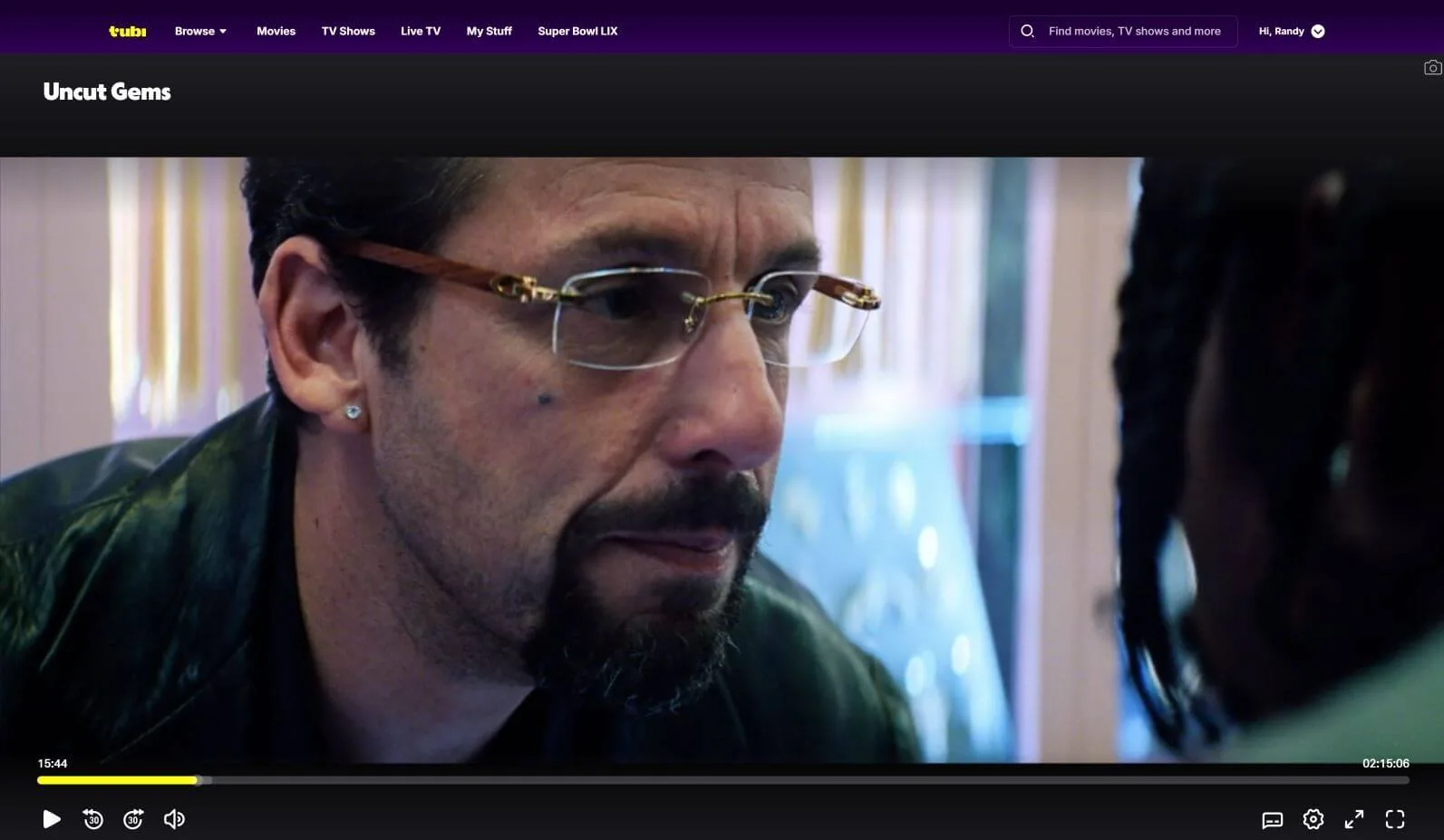The height and width of the screenshot is (840, 1444).
Task: Click the Tubi logo
Action: pos(127,31)
